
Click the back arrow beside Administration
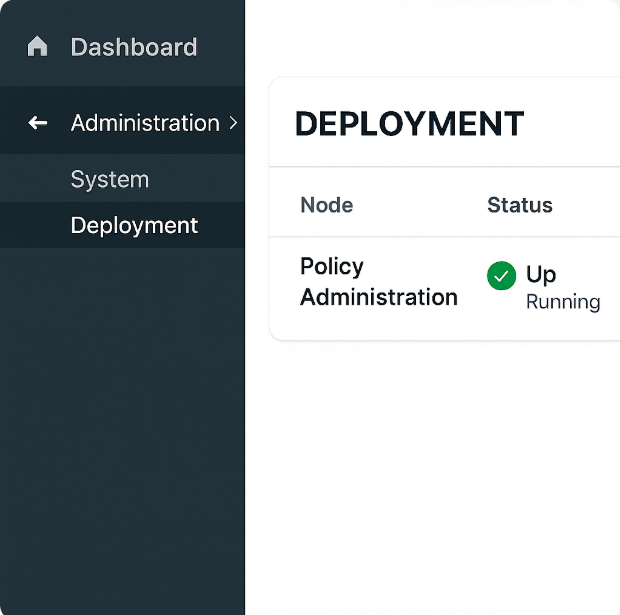click(38, 123)
